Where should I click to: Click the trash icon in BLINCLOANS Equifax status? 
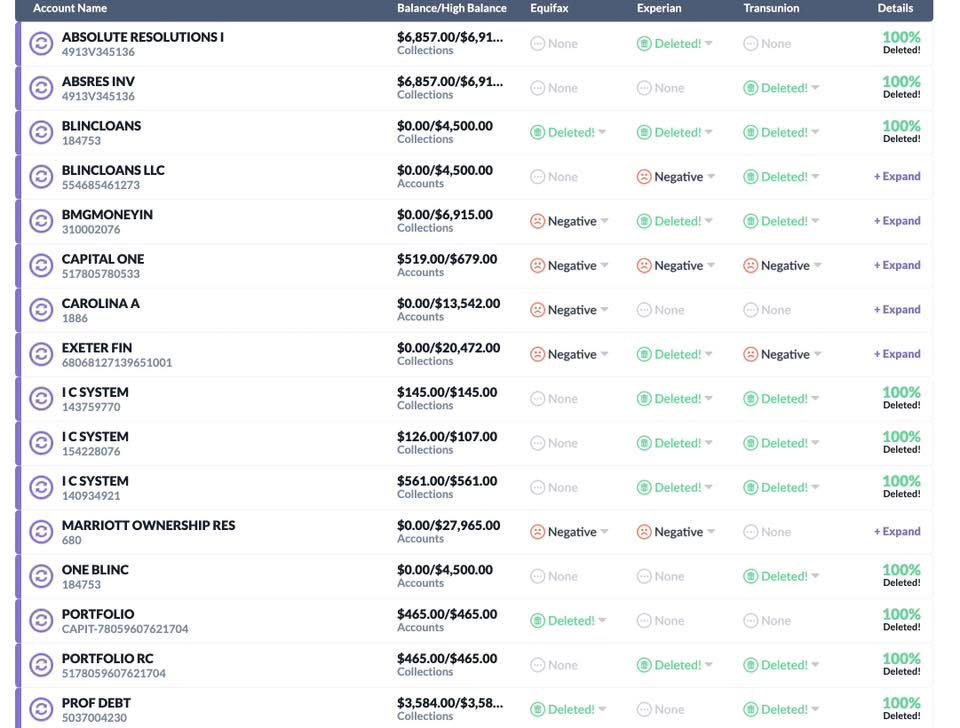tap(538, 133)
